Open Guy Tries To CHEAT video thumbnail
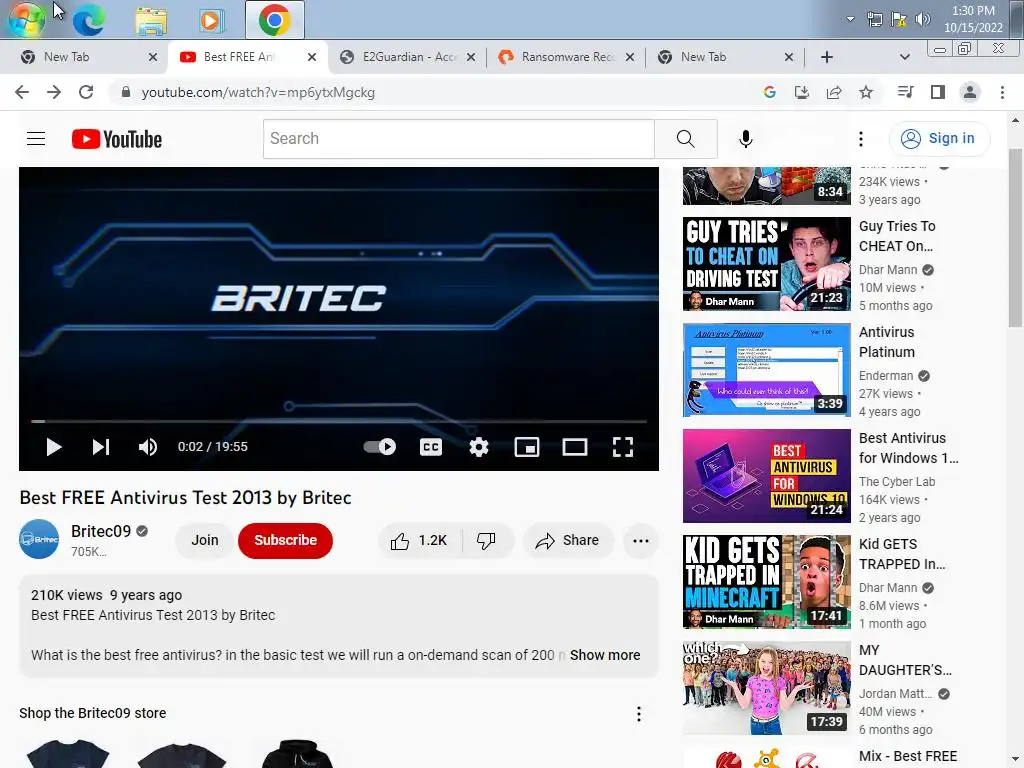 [x=767, y=264]
